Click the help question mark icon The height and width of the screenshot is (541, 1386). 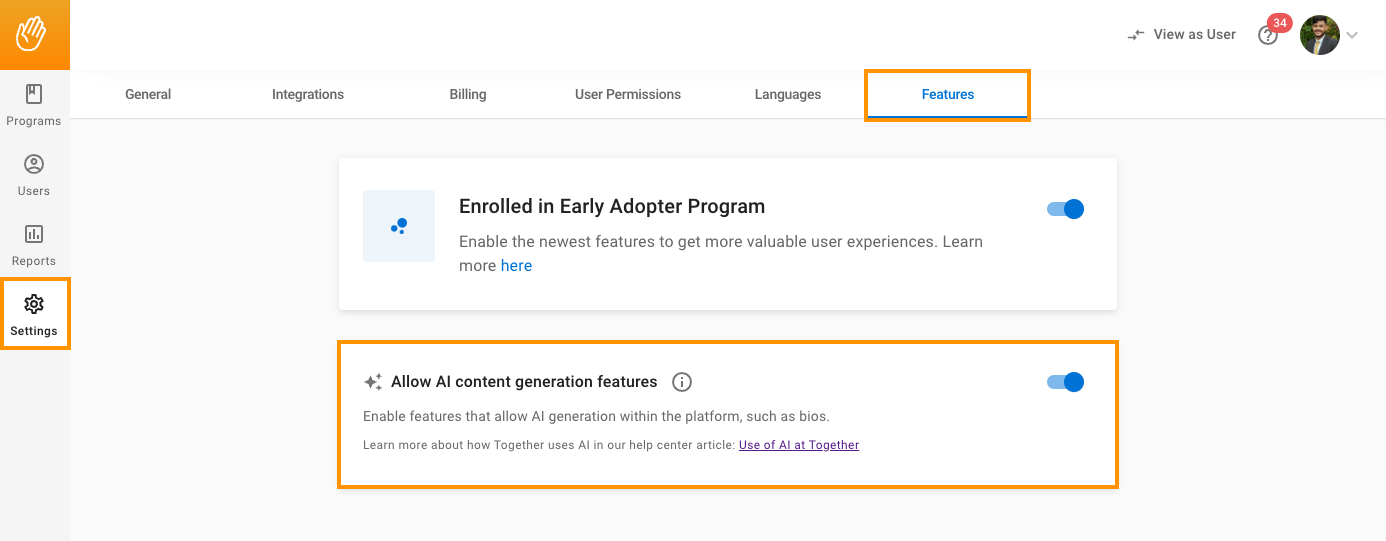(x=1268, y=36)
